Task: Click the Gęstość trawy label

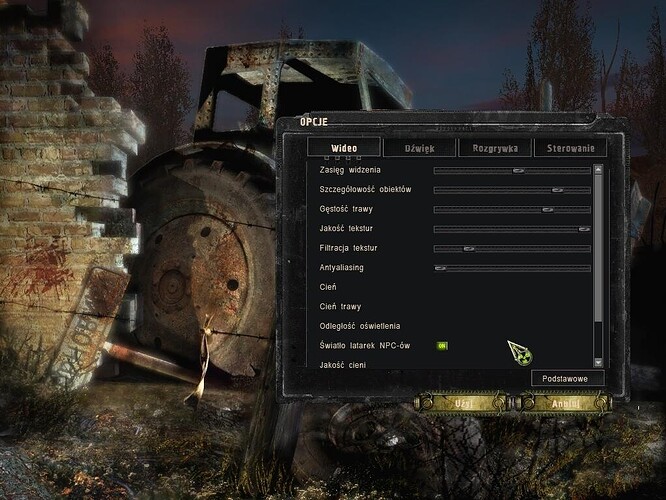Action: coord(346,209)
